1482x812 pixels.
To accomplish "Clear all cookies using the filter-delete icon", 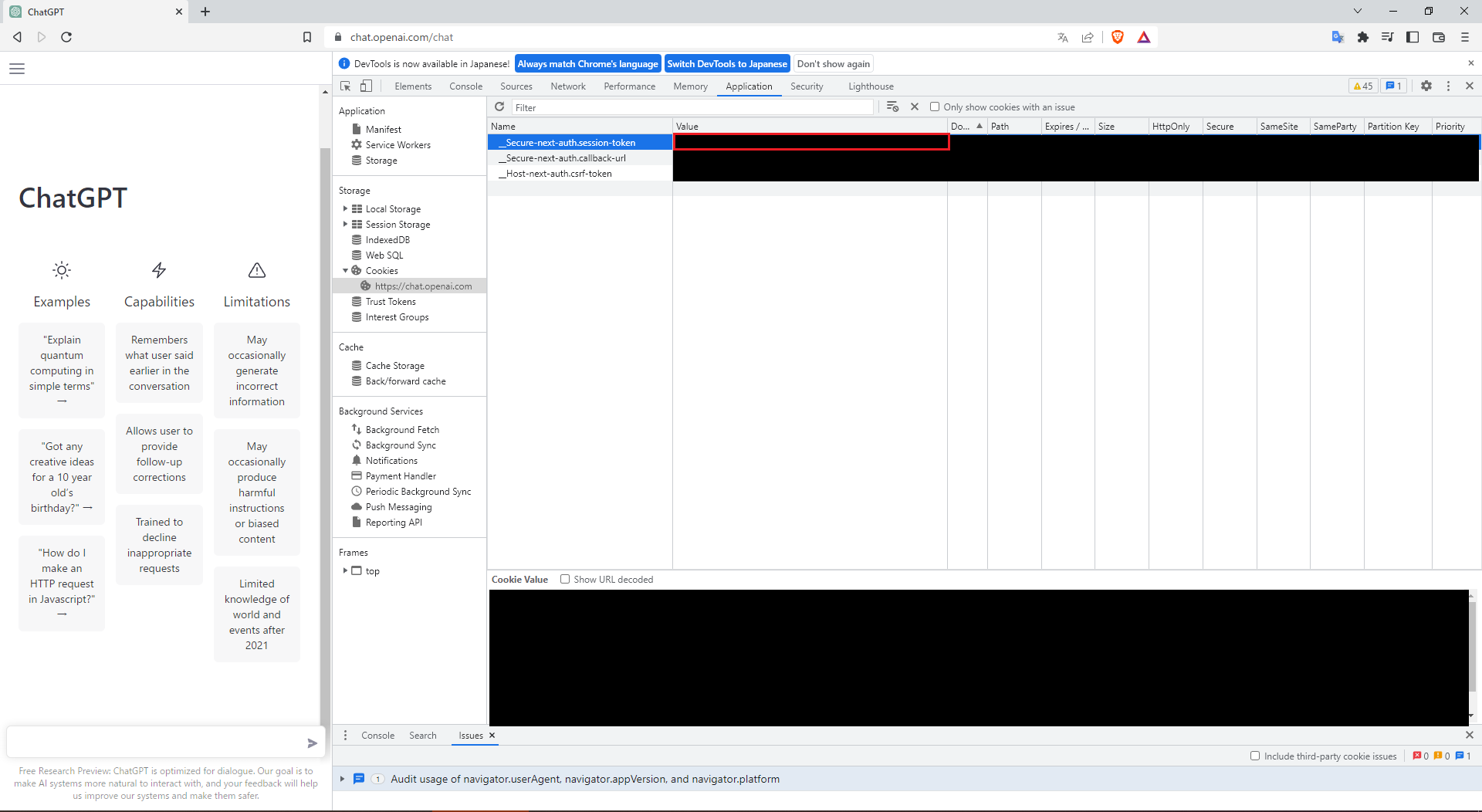I will [893, 107].
